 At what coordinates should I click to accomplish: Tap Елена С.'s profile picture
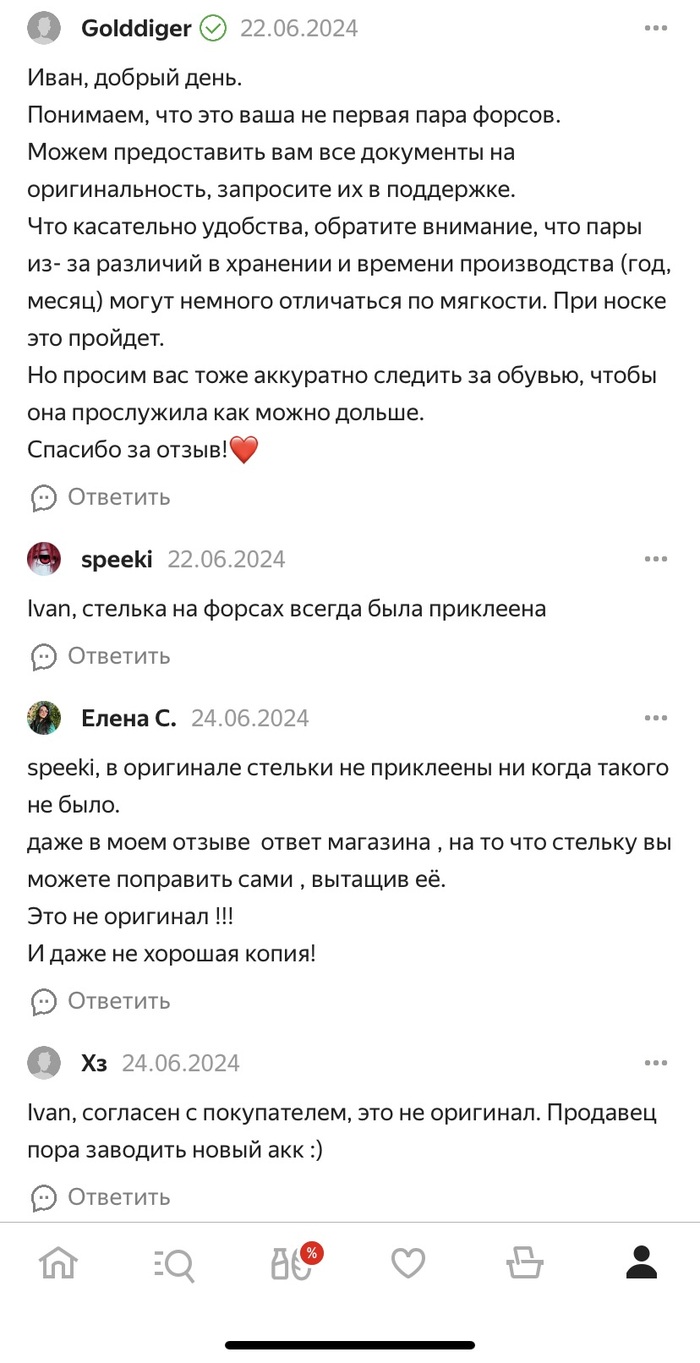point(44,718)
